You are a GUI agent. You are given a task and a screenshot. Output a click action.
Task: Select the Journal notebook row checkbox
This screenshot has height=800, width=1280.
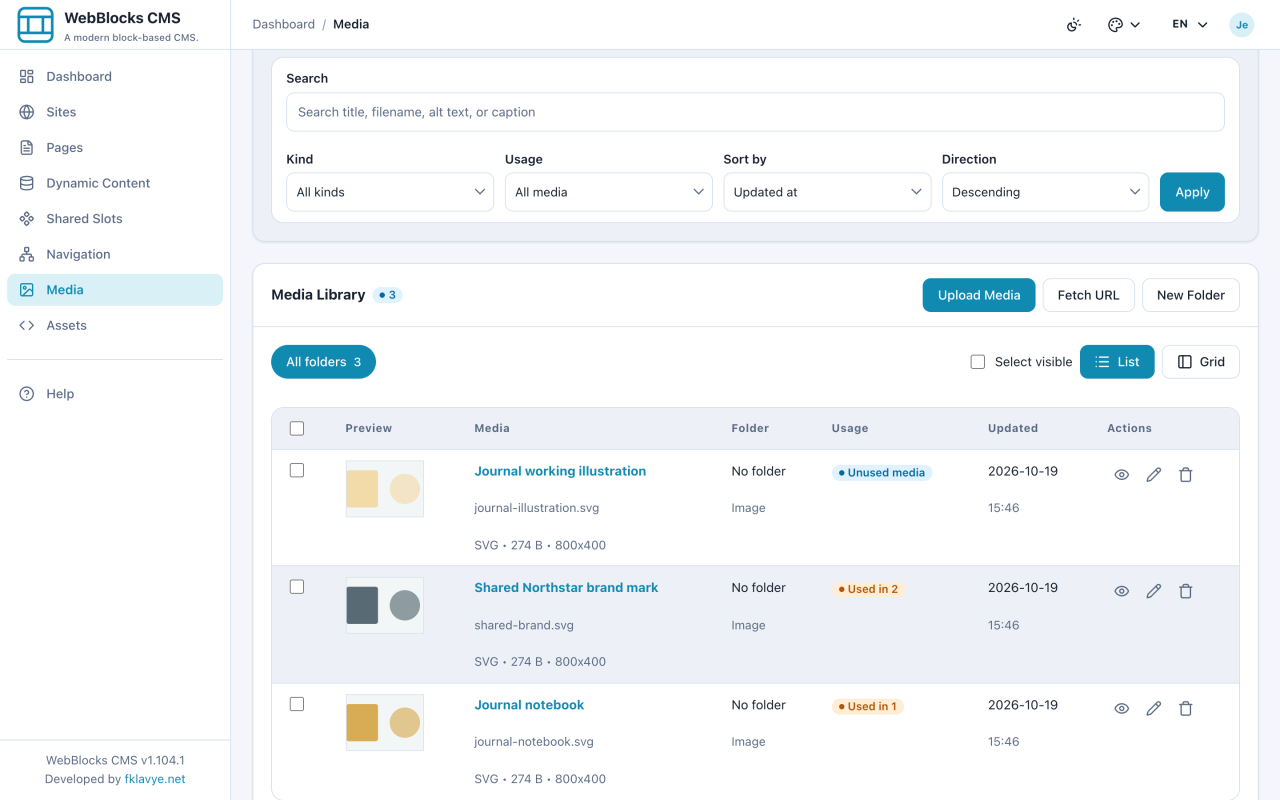(297, 704)
